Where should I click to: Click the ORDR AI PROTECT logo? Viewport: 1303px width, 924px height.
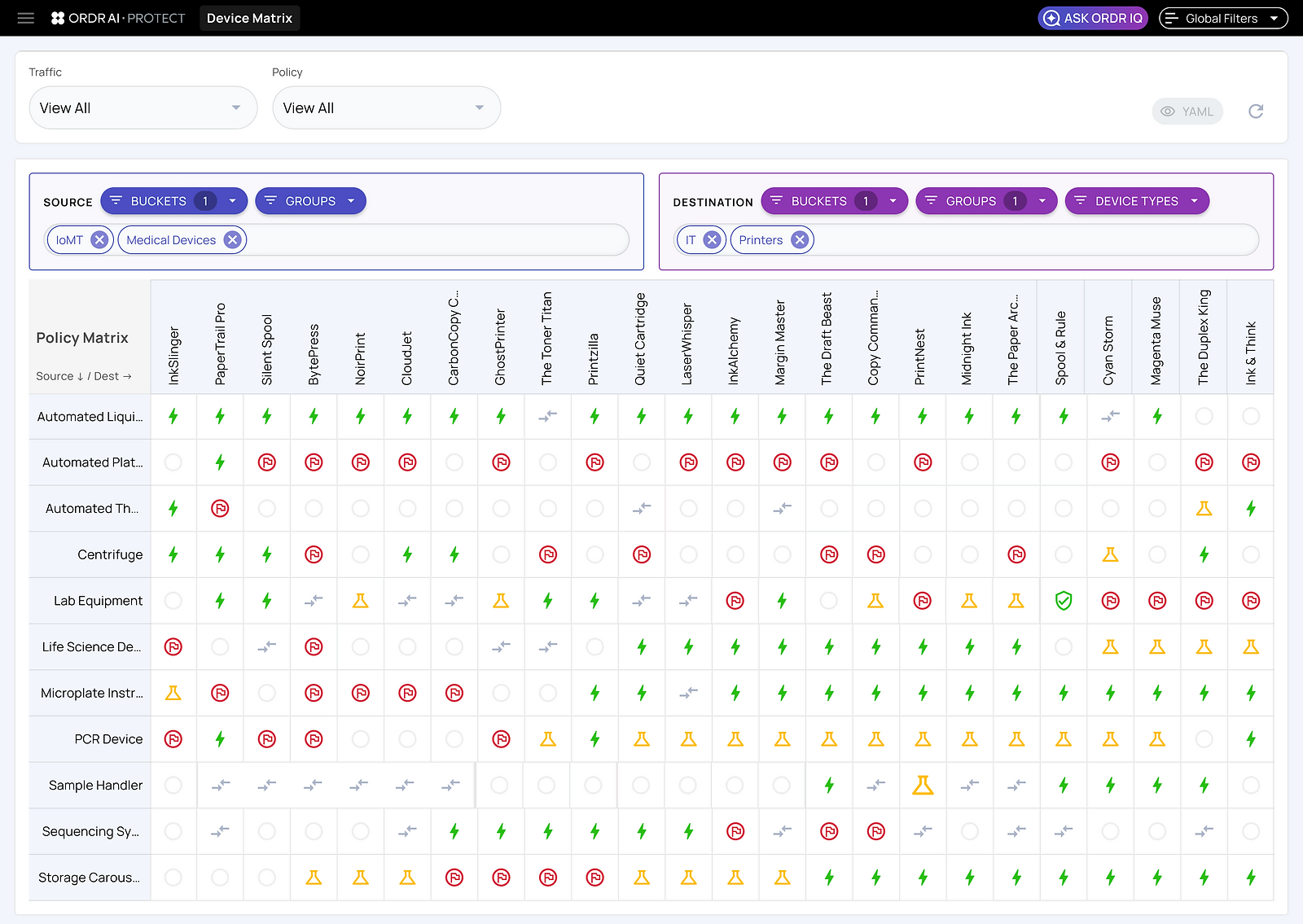(118, 18)
